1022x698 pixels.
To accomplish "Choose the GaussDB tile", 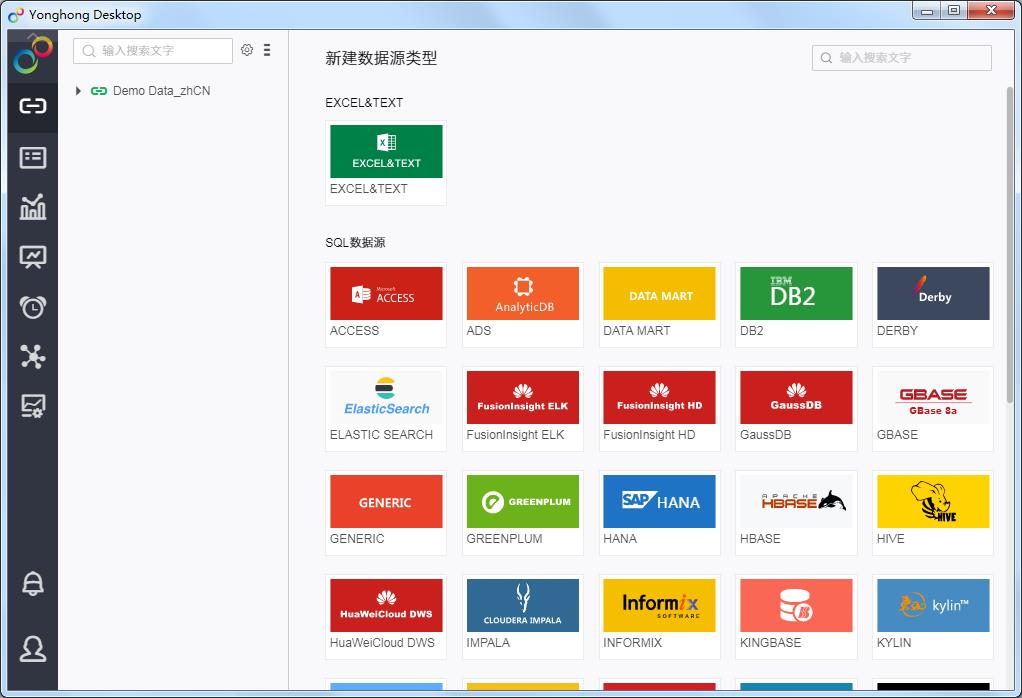I will point(796,409).
